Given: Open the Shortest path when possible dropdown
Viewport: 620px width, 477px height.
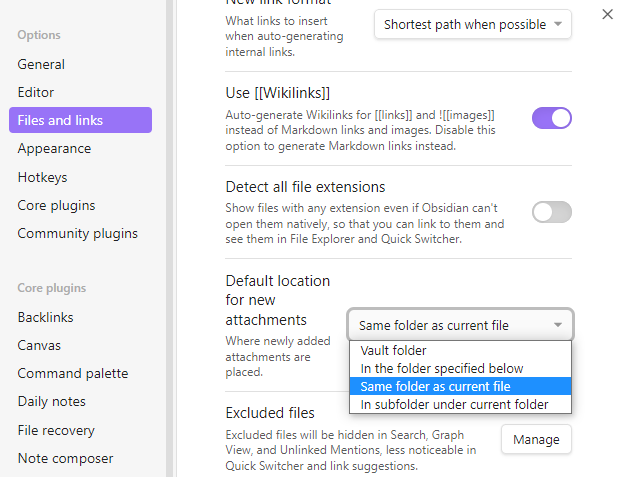Looking at the screenshot, I should tap(473, 24).
